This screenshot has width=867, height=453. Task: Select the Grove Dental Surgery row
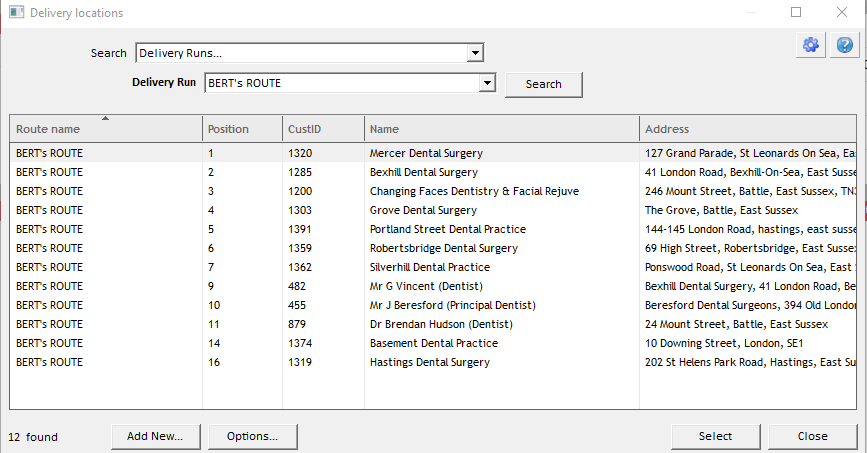(423, 210)
